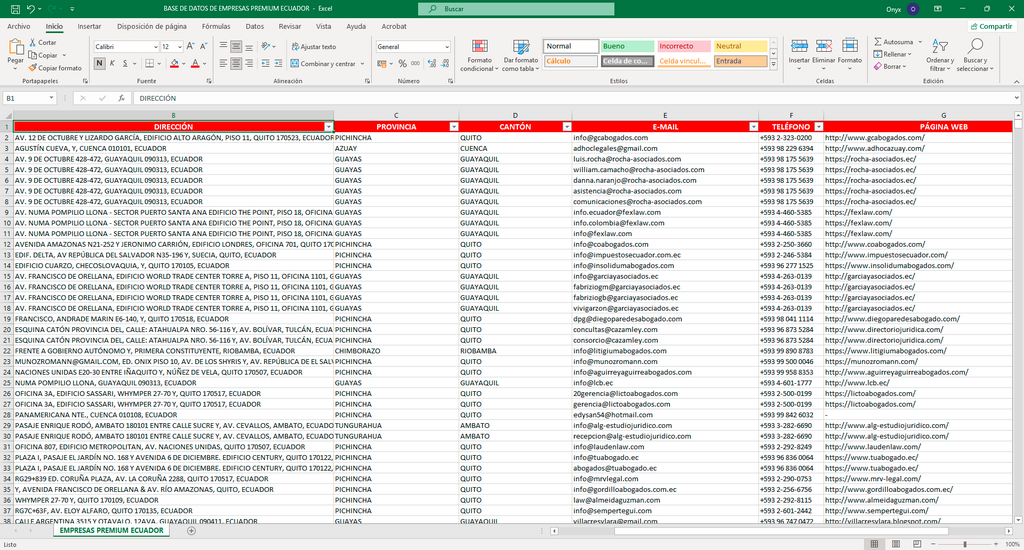Image resolution: width=1024 pixels, height=550 pixels.
Task: Click the Borrar eraser icon
Action: (x=877, y=67)
